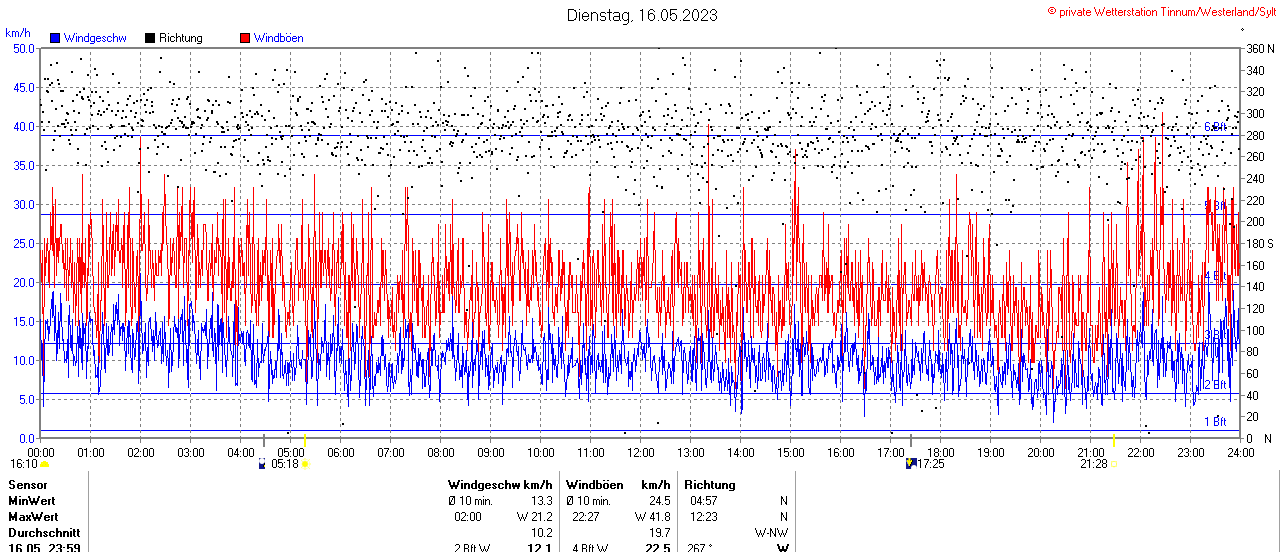Click the private Wetterstation Tinnum/Westerland/Sylt copyright text
Image resolution: width=1280 pixels, height=552 pixels.
[x=1161, y=11]
